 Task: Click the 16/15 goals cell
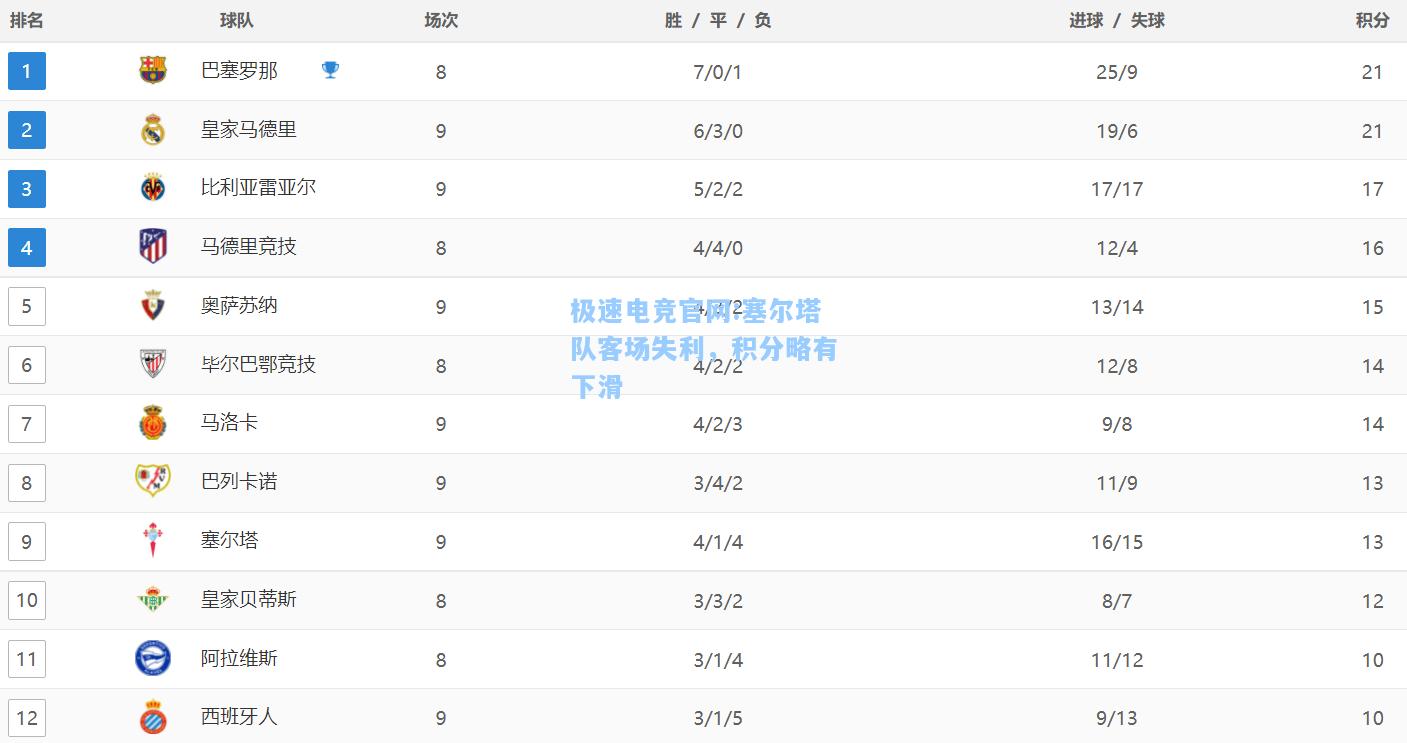click(1117, 542)
